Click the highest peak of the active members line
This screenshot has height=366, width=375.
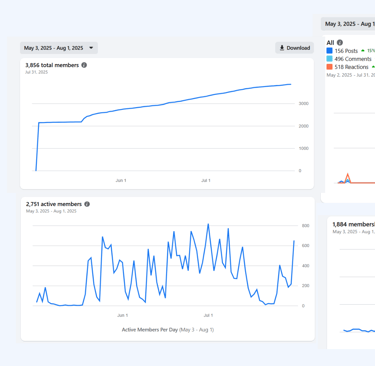point(208,224)
